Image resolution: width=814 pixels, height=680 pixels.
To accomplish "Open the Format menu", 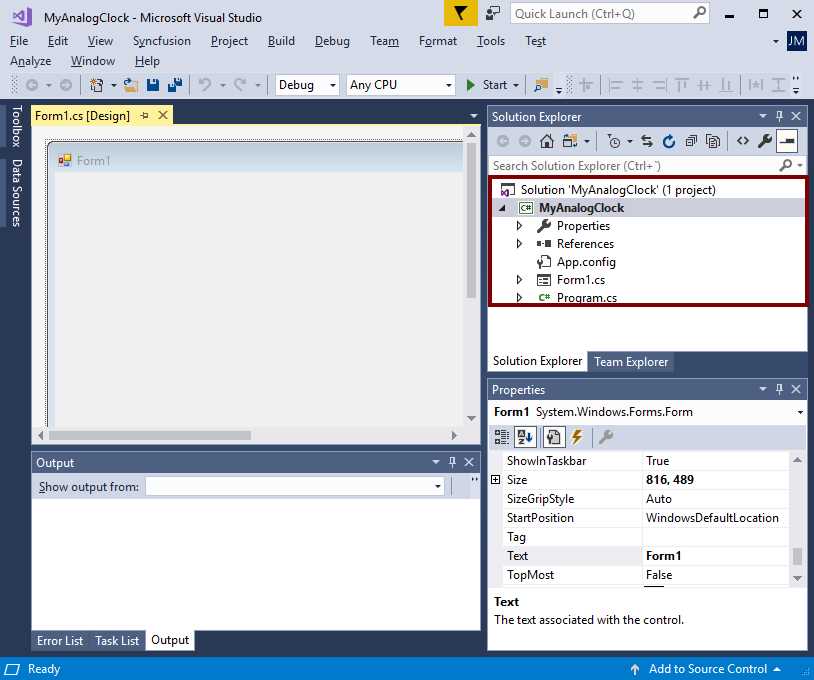I will coord(438,41).
